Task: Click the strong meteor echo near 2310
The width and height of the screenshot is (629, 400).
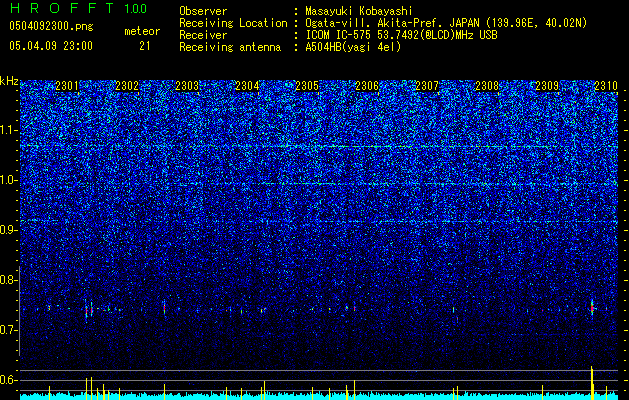Action: (592, 308)
